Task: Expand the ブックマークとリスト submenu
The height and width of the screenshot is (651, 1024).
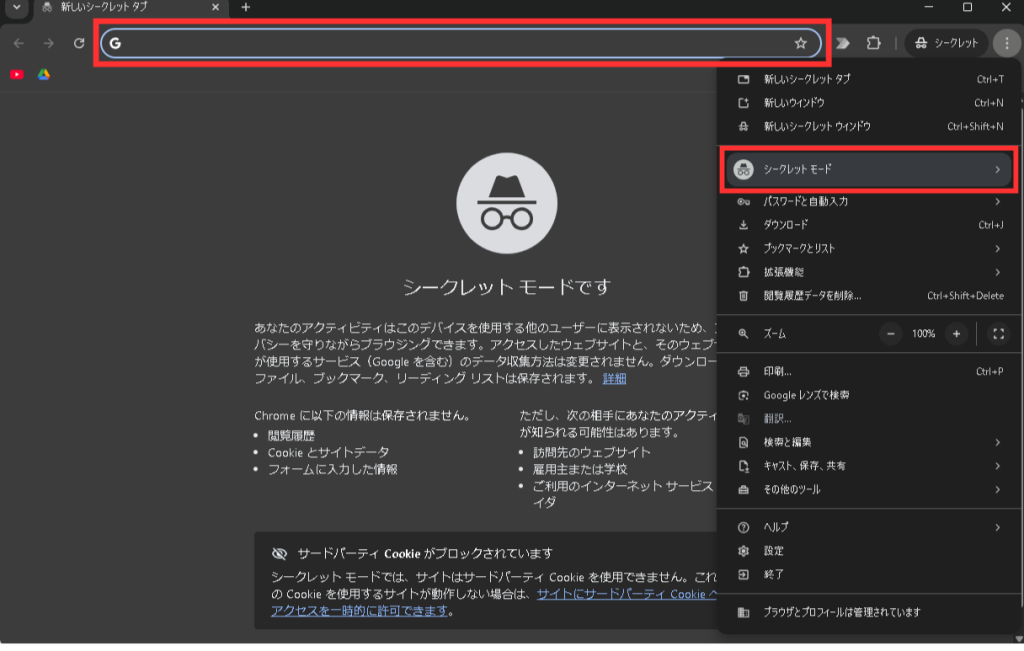Action: point(866,248)
